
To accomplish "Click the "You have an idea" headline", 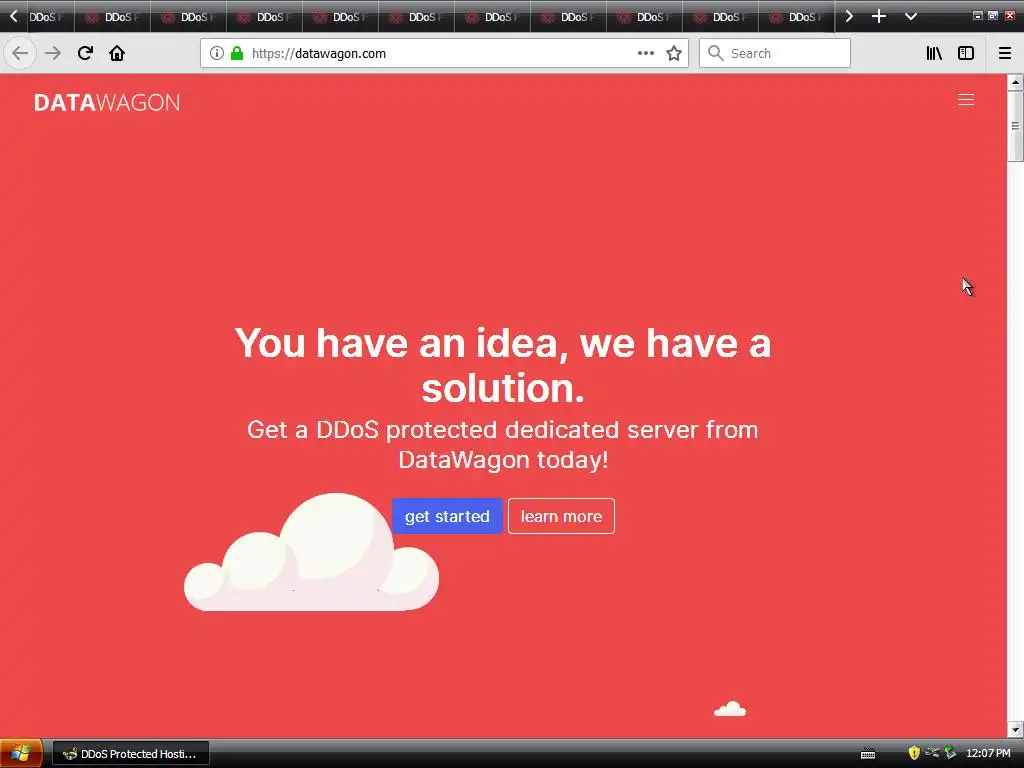I will pos(503,365).
